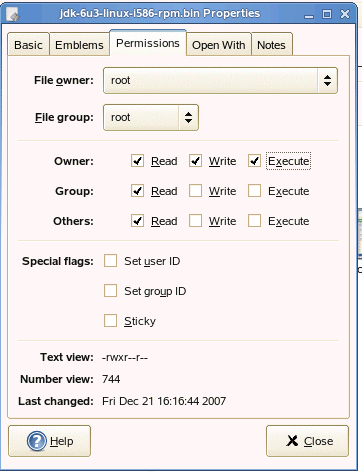362x472 pixels.
Task: Uncheck Owner Execute permission checkbox
Action: tap(254, 161)
